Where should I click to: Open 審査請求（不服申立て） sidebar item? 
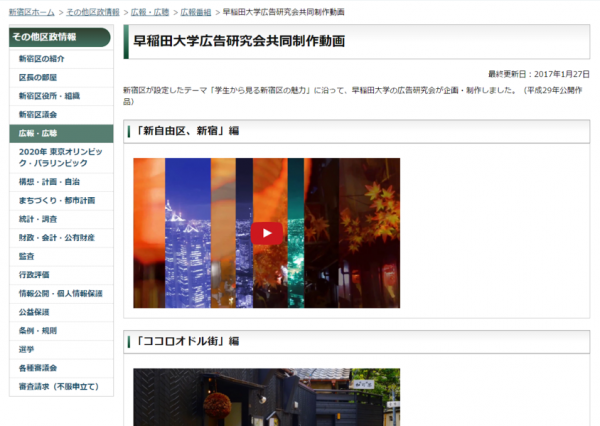click(61, 387)
